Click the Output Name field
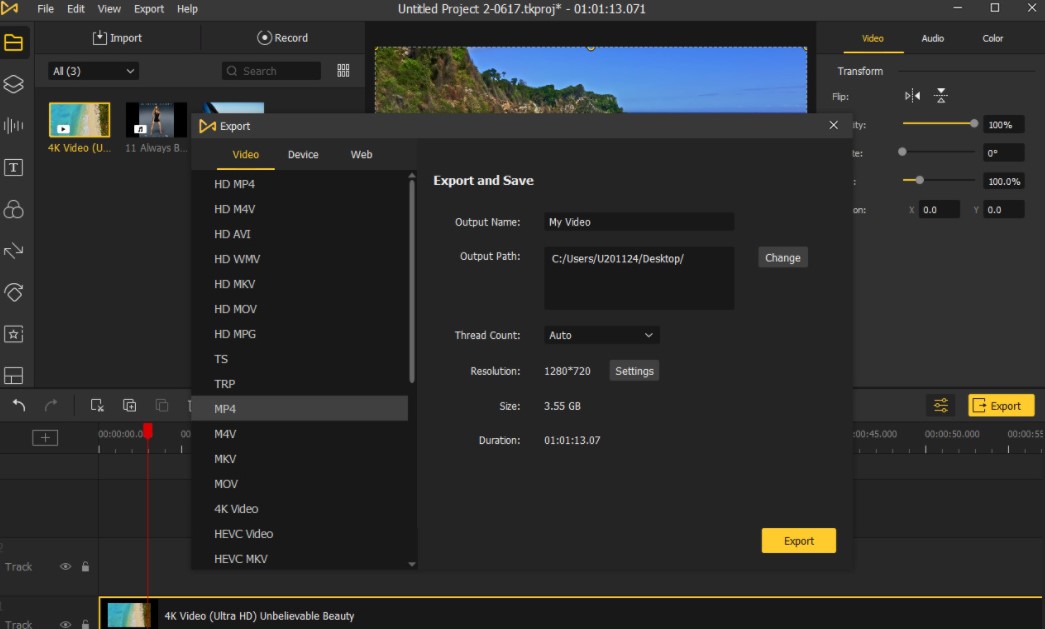This screenshot has width=1045, height=629. [638, 222]
